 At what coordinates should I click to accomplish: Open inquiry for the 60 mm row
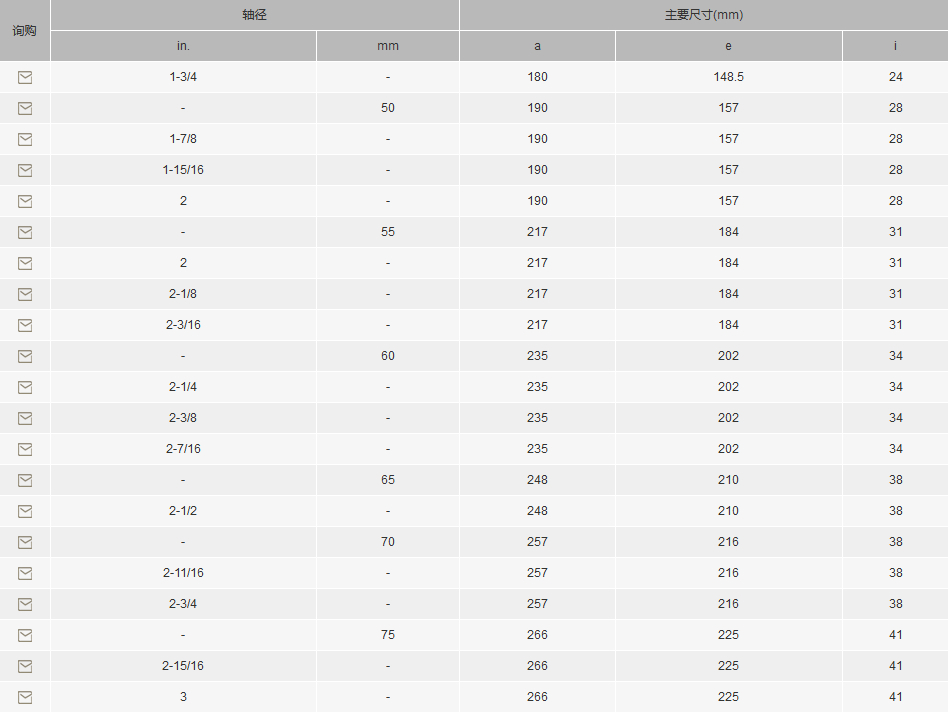click(x=25, y=356)
